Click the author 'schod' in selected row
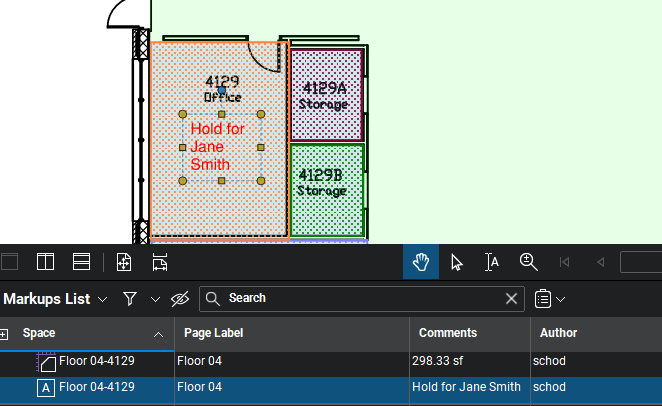Screen dimensions: 662x406 [549, 387]
